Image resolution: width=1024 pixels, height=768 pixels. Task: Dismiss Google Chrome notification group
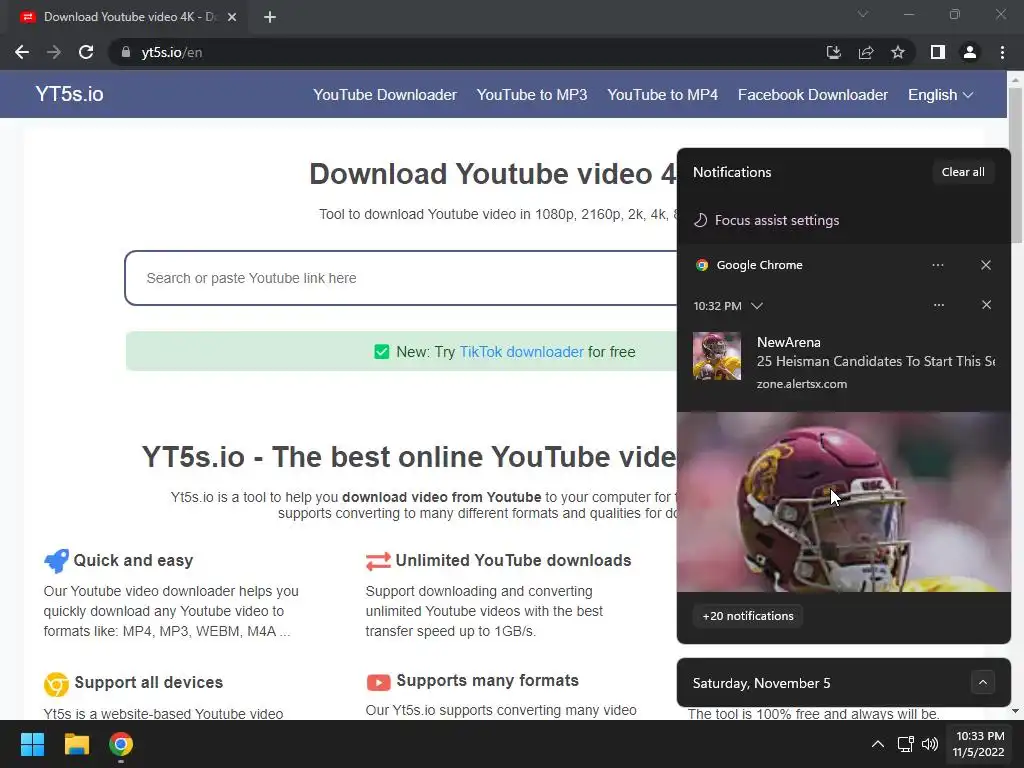986,265
